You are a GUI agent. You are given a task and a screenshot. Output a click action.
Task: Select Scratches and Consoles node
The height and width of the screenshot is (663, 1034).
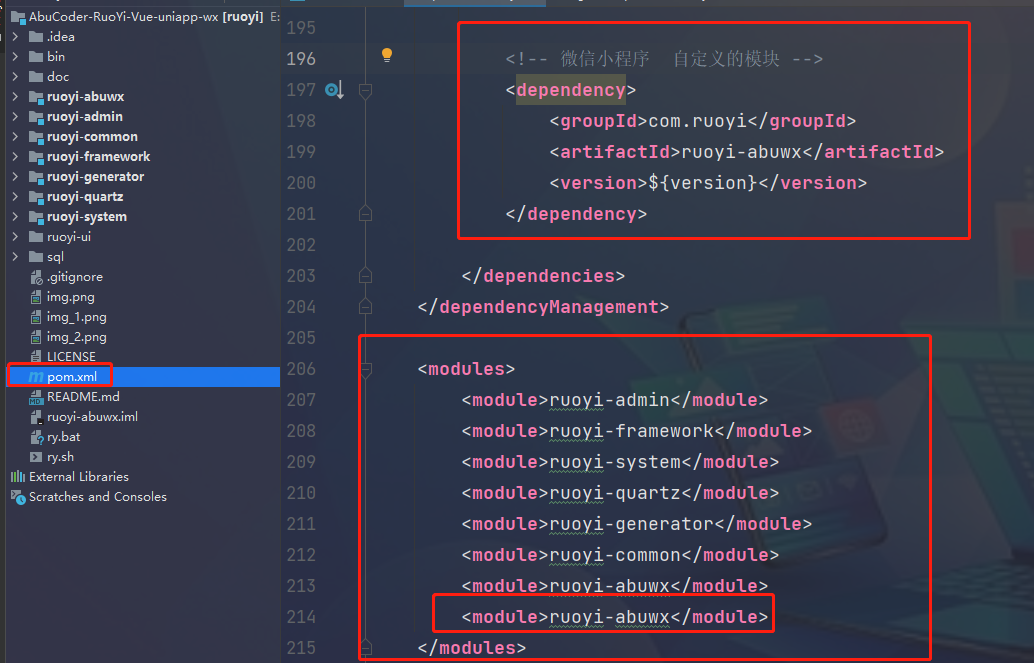[x=98, y=497]
